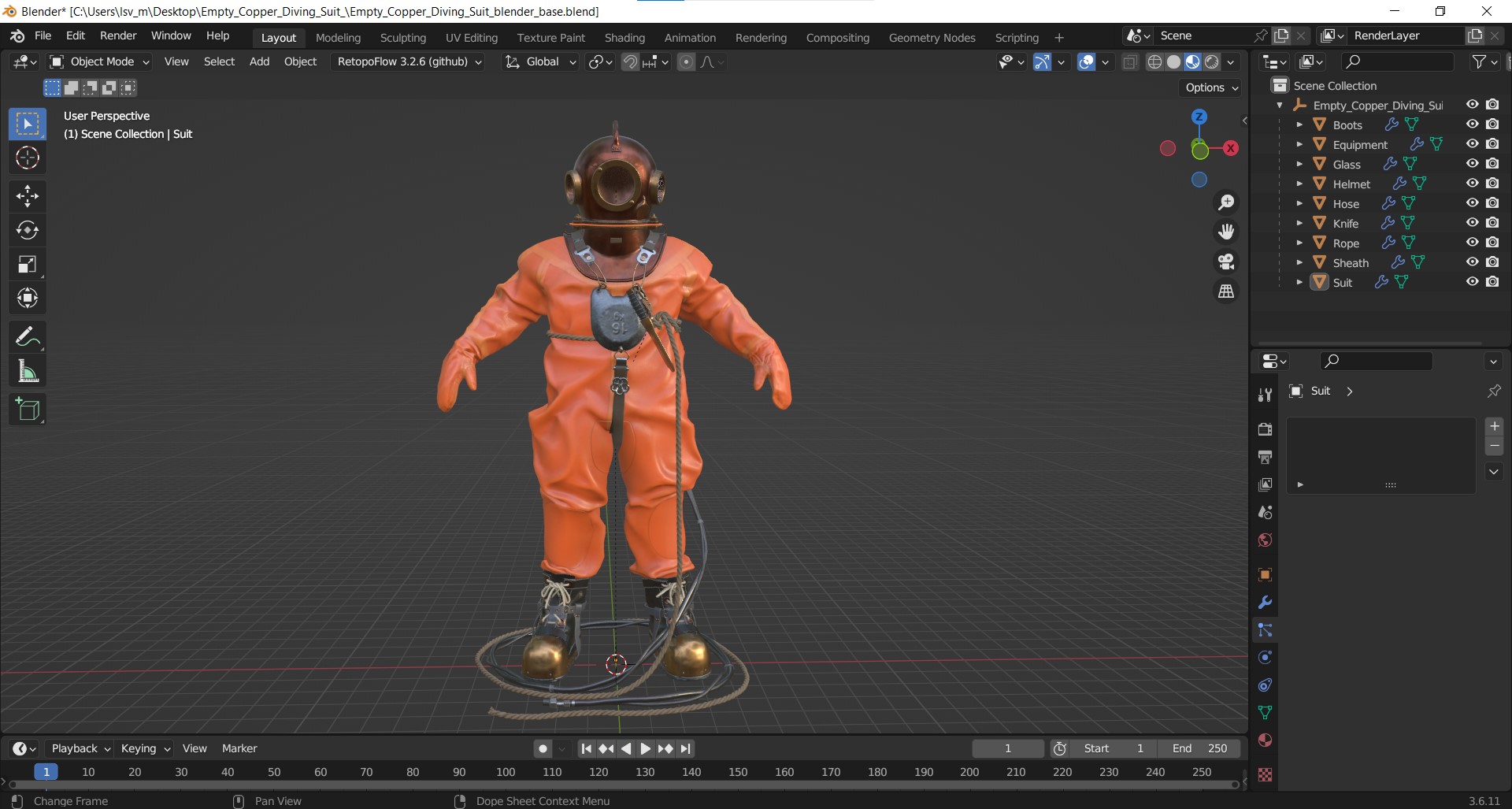Image resolution: width=1512 pixels, height=809 pixels.
Task: Choose the Rotate tool
Action: coord(28,230)
